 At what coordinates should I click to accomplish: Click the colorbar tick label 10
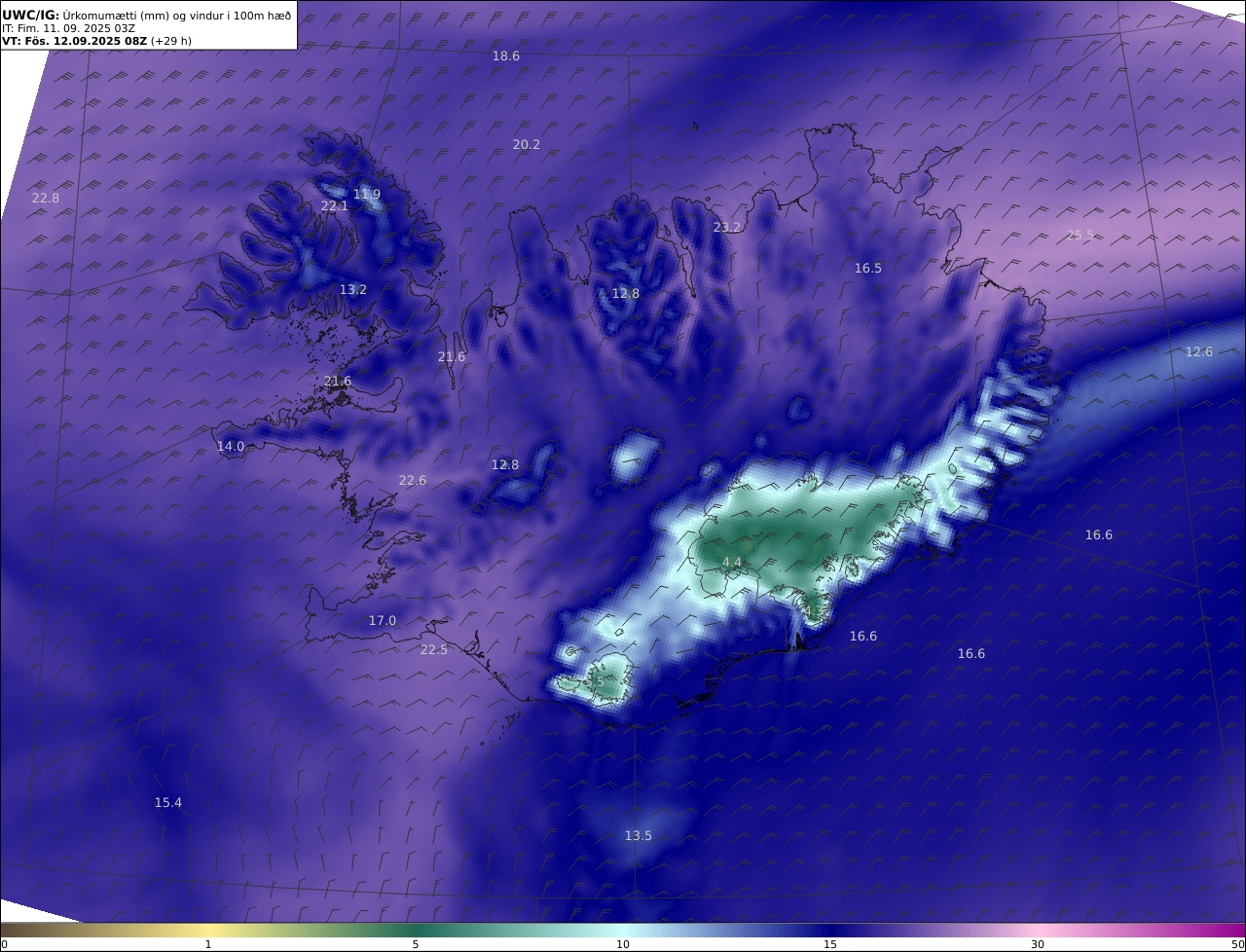pyautogui.click(x=623, y=944)
